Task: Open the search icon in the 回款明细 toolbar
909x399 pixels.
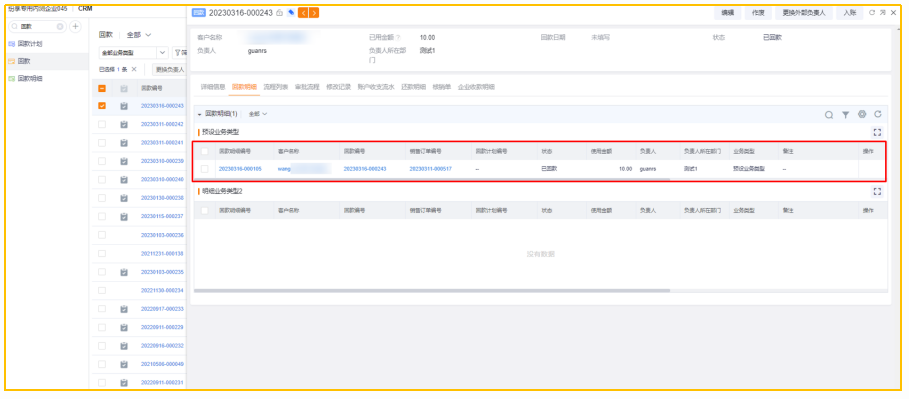Action: pyautogui.click(x=829, y=115)
